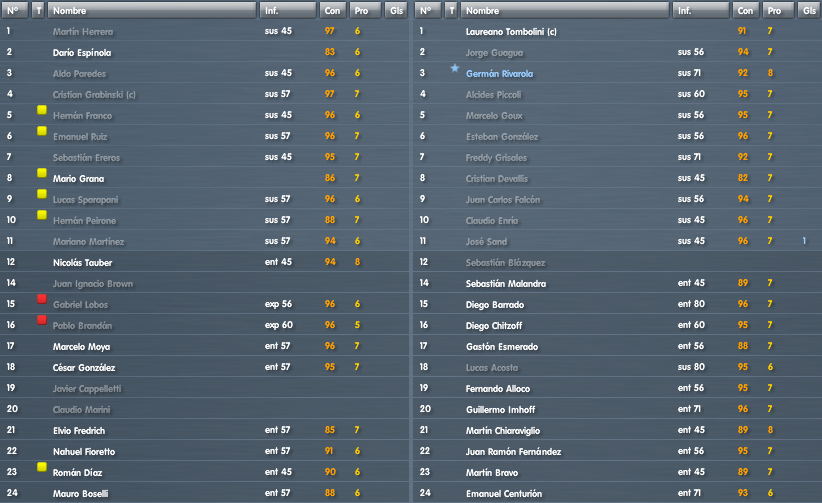
Task: Select Nicolás Tauber in left list
Action: 82,263
